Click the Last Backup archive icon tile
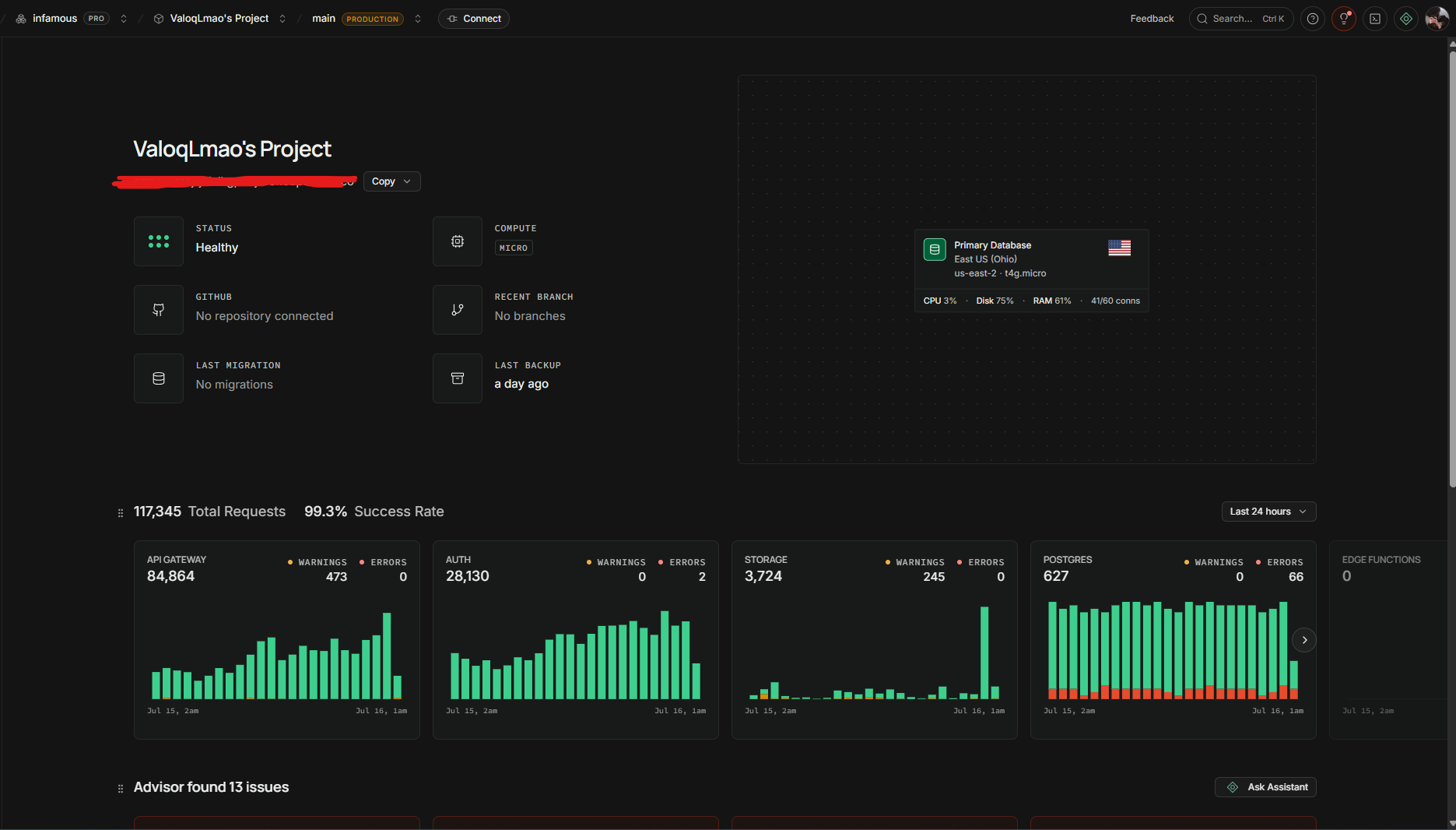1456x830 pixels. coord(458,378)
